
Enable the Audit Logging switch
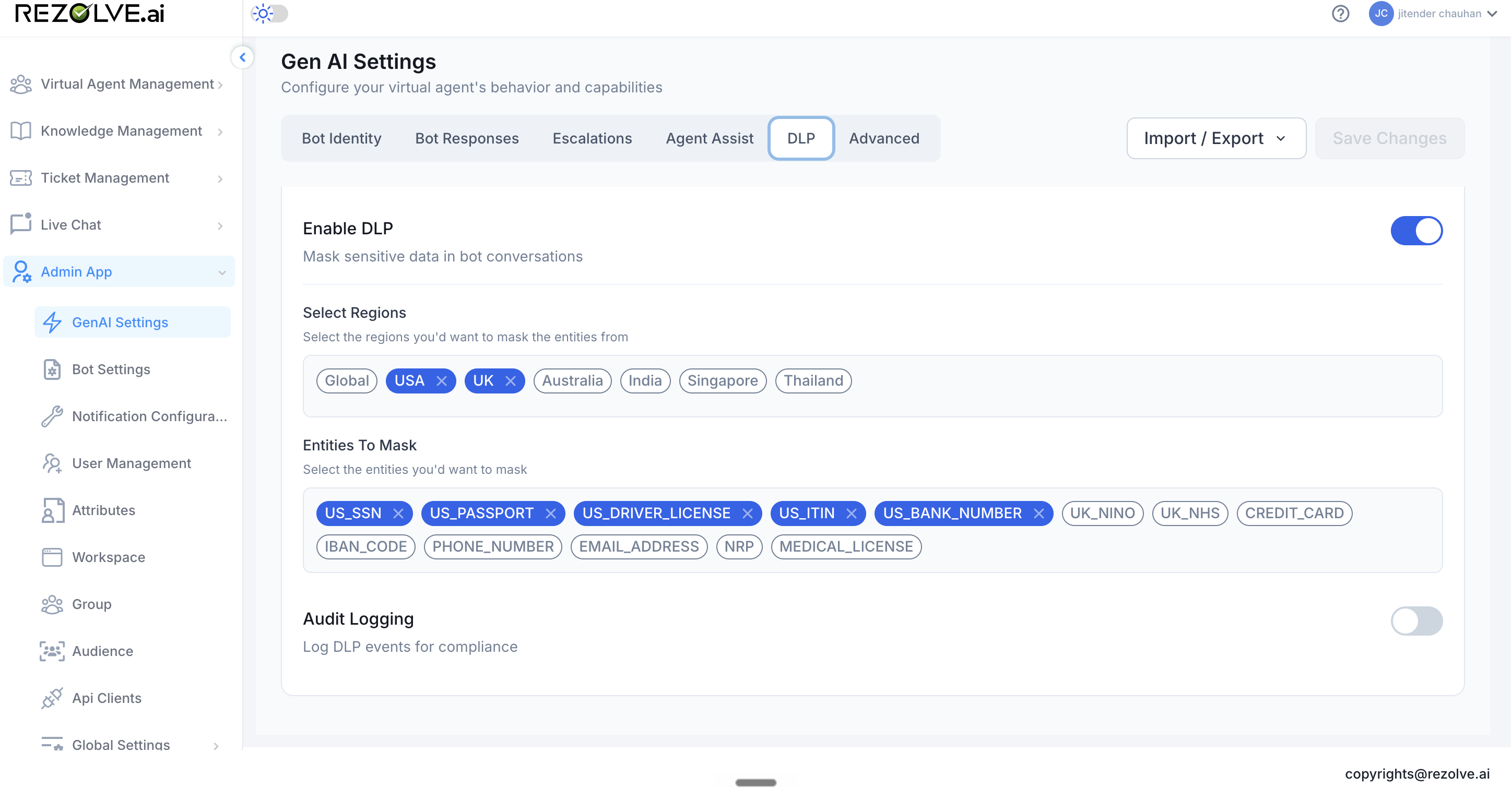point(1416,621)
